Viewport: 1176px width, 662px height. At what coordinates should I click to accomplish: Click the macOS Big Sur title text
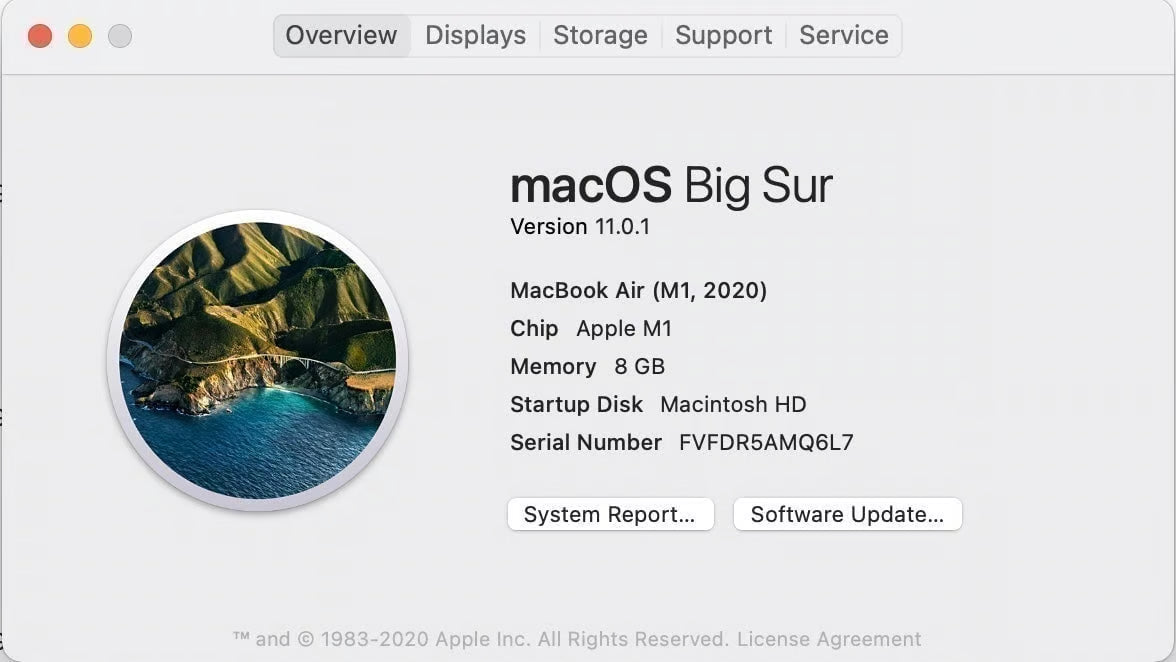pyautogui.click(x=670, y=185)
